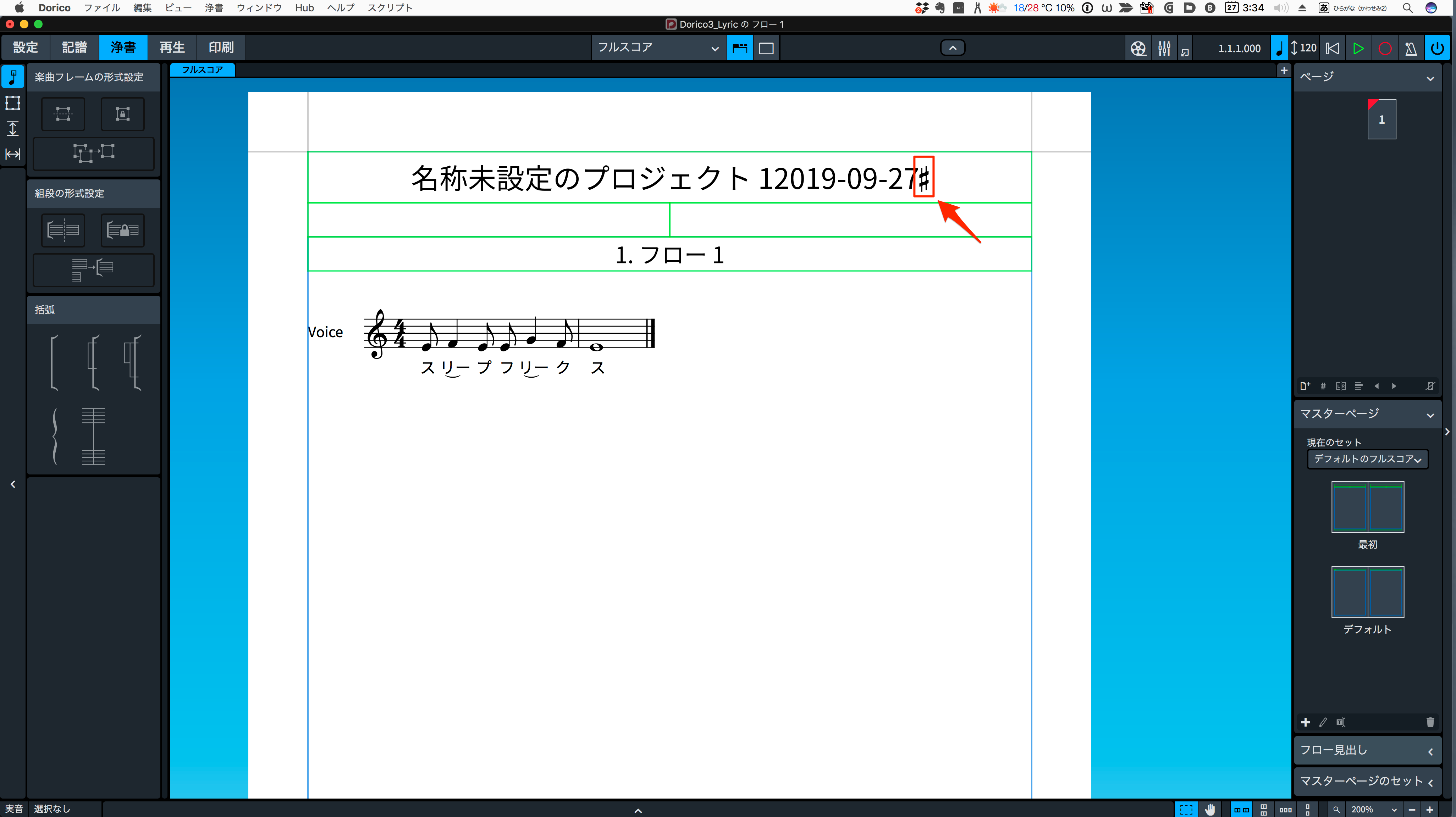The image size is (1456, 817).
Task: Select the note spacing tool
Action: [12, 154]
